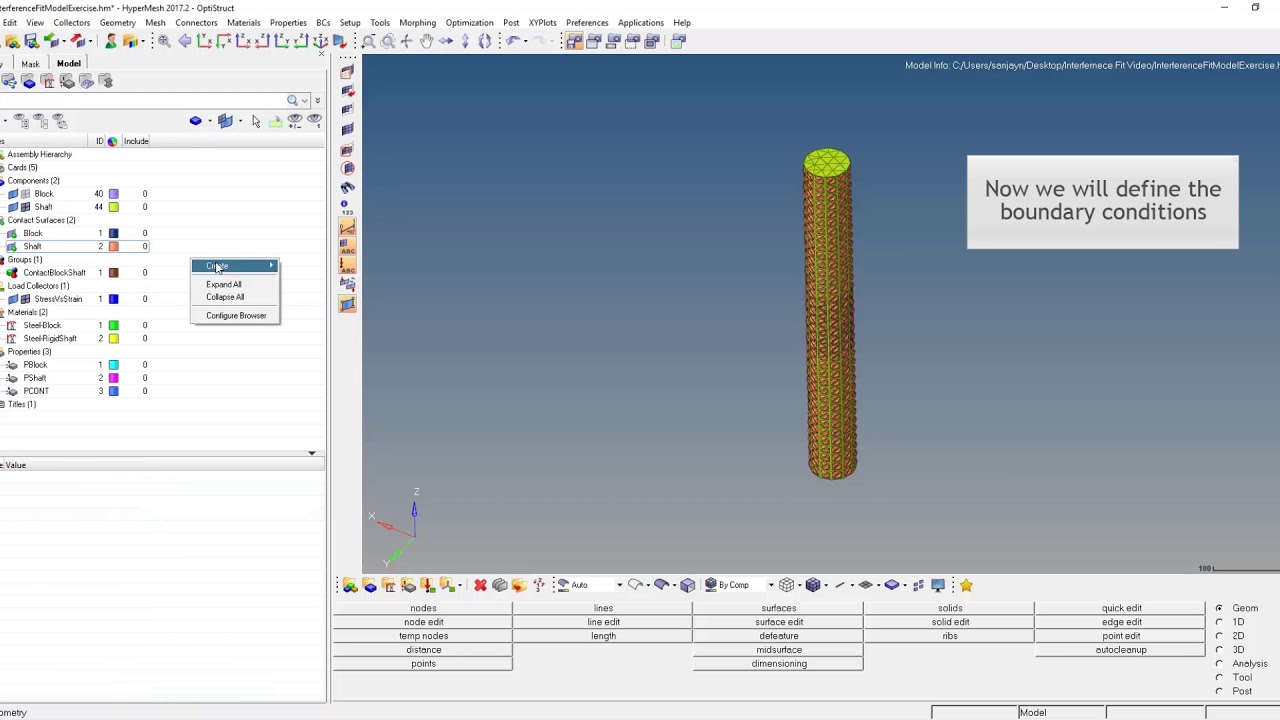Screen dimensions: 1280x720
Task: Click the highlighted page layout icon in top toolbar
Action: [x=574, y=41]
